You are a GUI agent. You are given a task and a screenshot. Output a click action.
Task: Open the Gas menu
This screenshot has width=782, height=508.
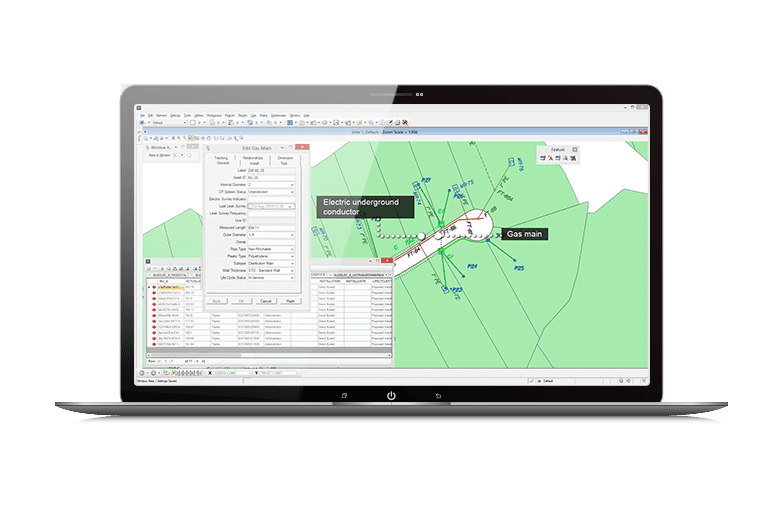(253, 115)
